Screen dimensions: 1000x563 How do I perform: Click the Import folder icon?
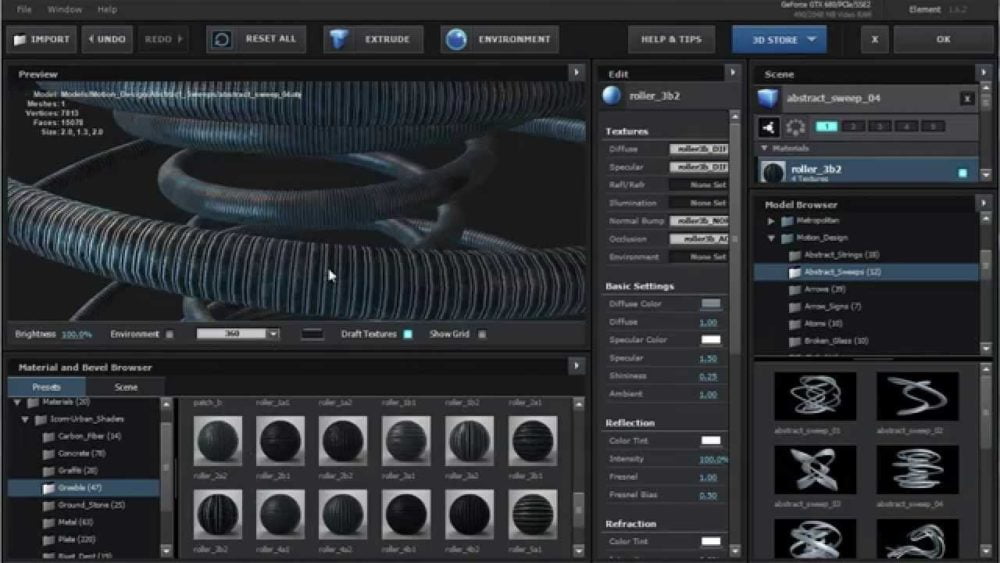point(20,40)
